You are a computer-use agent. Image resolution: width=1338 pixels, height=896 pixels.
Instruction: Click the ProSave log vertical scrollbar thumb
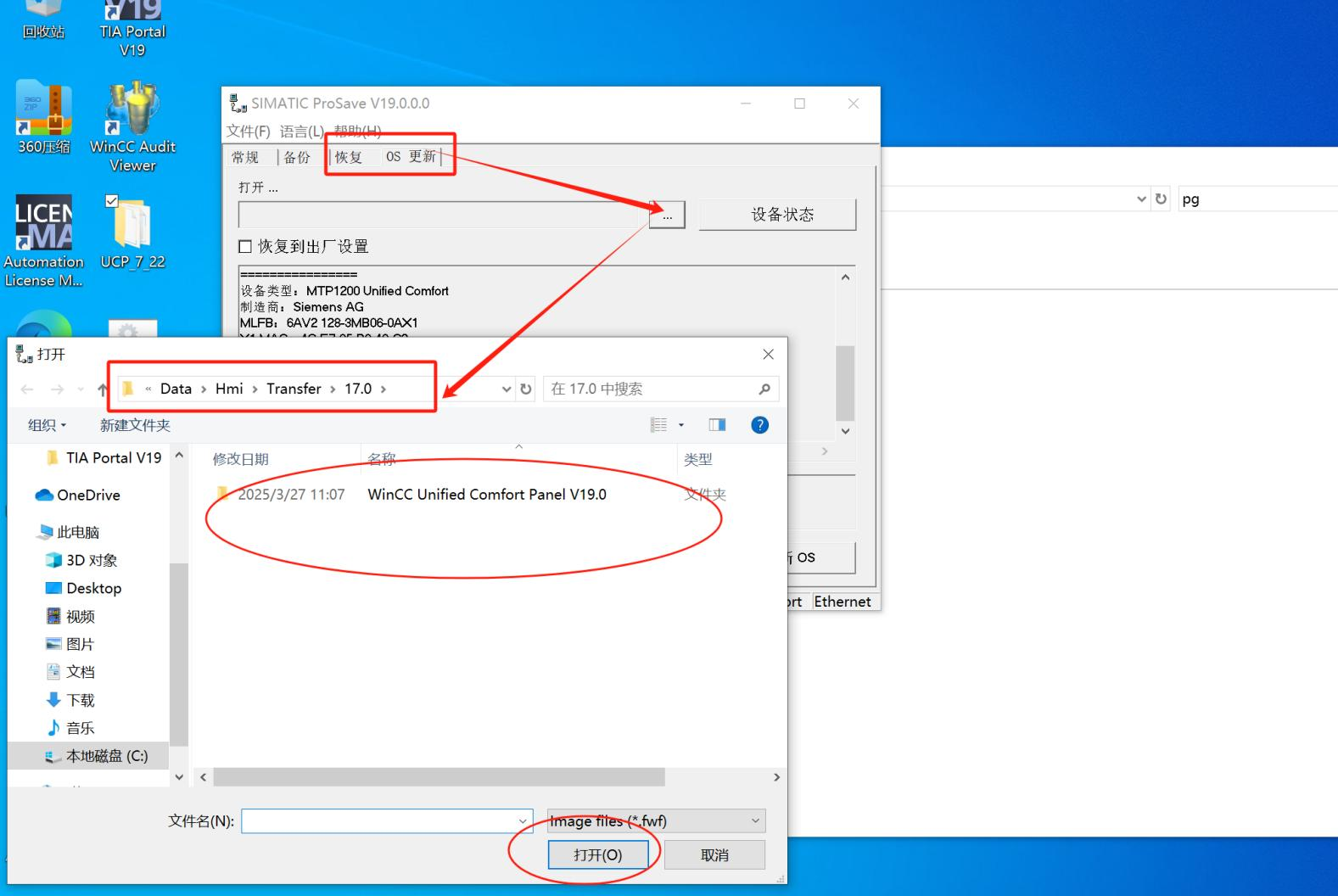845,383
